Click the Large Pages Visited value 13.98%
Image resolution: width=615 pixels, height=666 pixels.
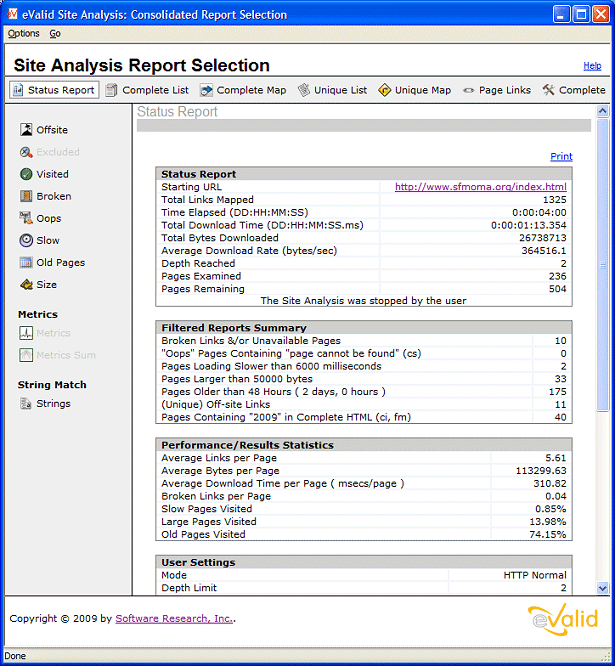tap(547, 522)
